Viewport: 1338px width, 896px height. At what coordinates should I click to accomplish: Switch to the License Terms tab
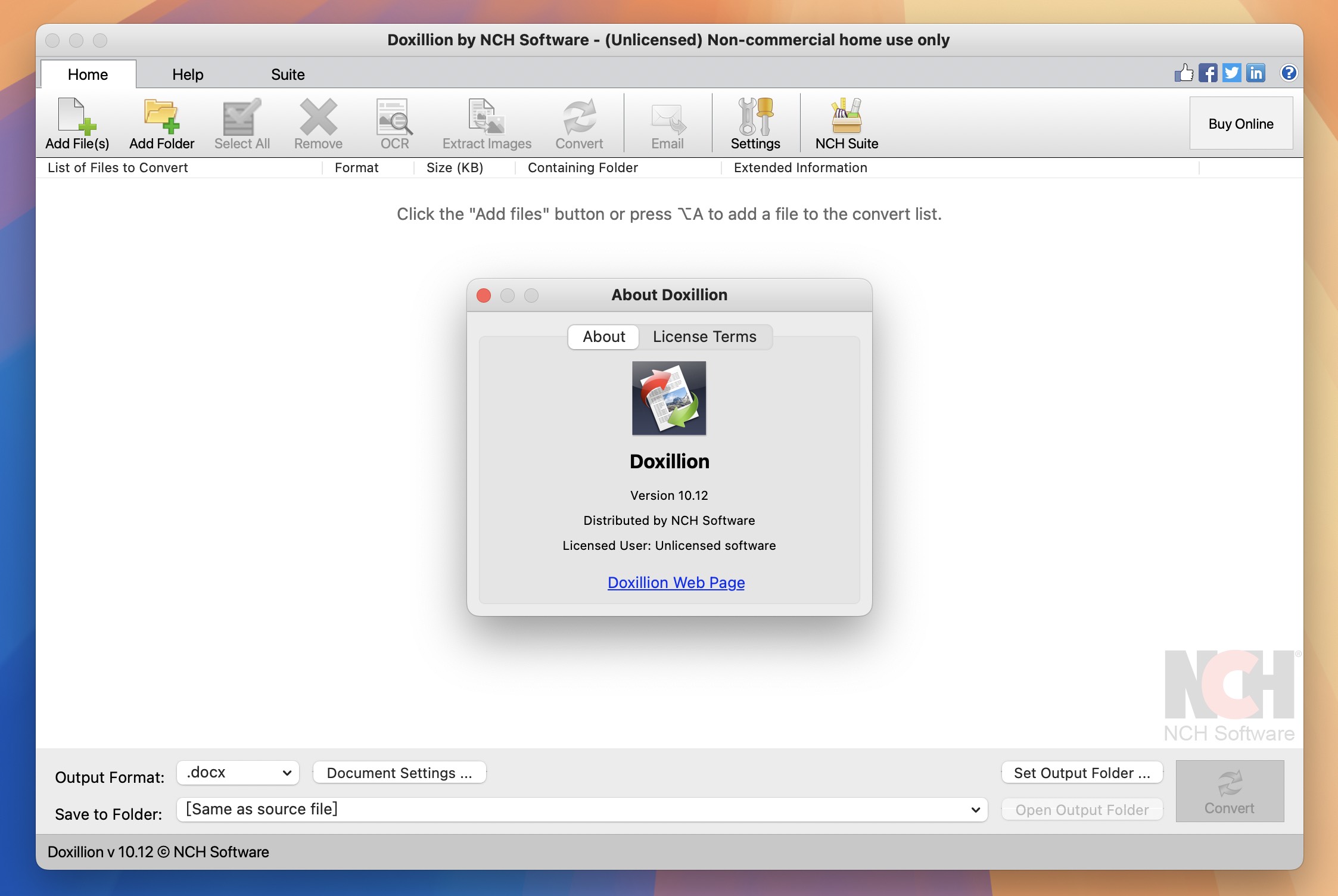click(704, 335)
